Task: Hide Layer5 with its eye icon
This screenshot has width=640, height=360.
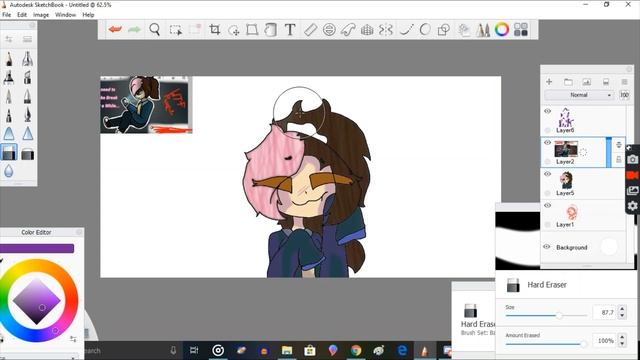Action: point(547,174)
